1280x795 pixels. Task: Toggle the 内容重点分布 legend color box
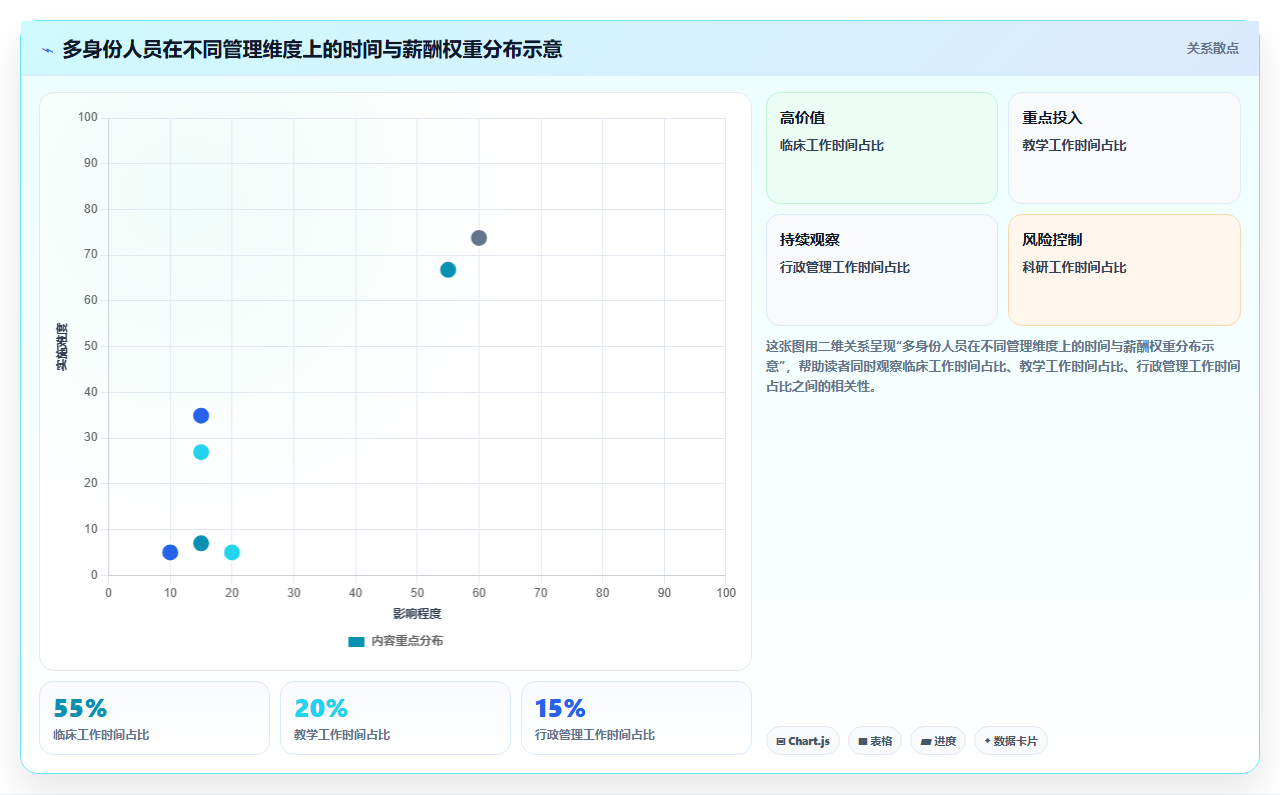(x=356, y=641)
